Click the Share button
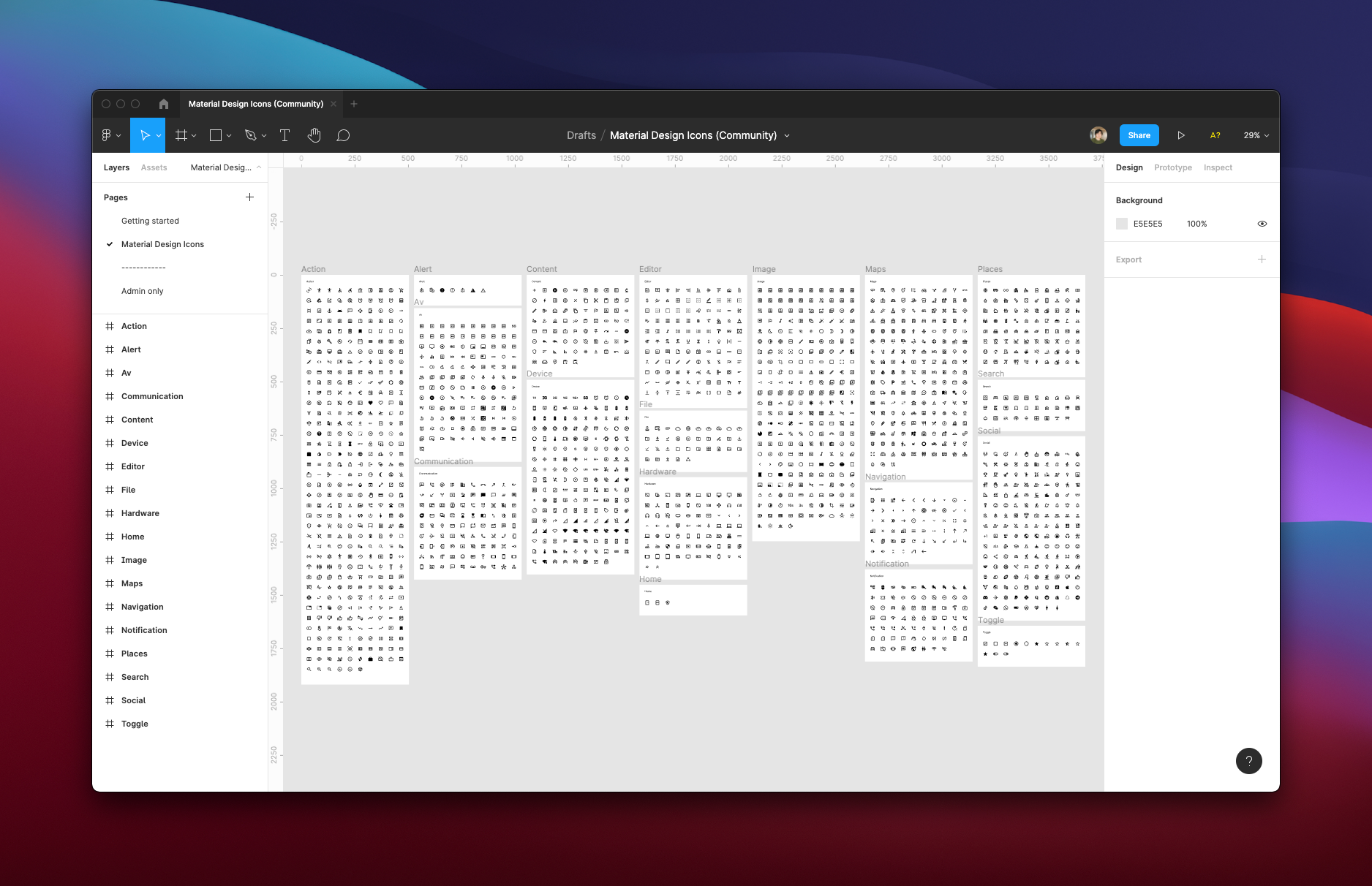Viewport: 1372px width, 886px height. tap(1139, 135)
